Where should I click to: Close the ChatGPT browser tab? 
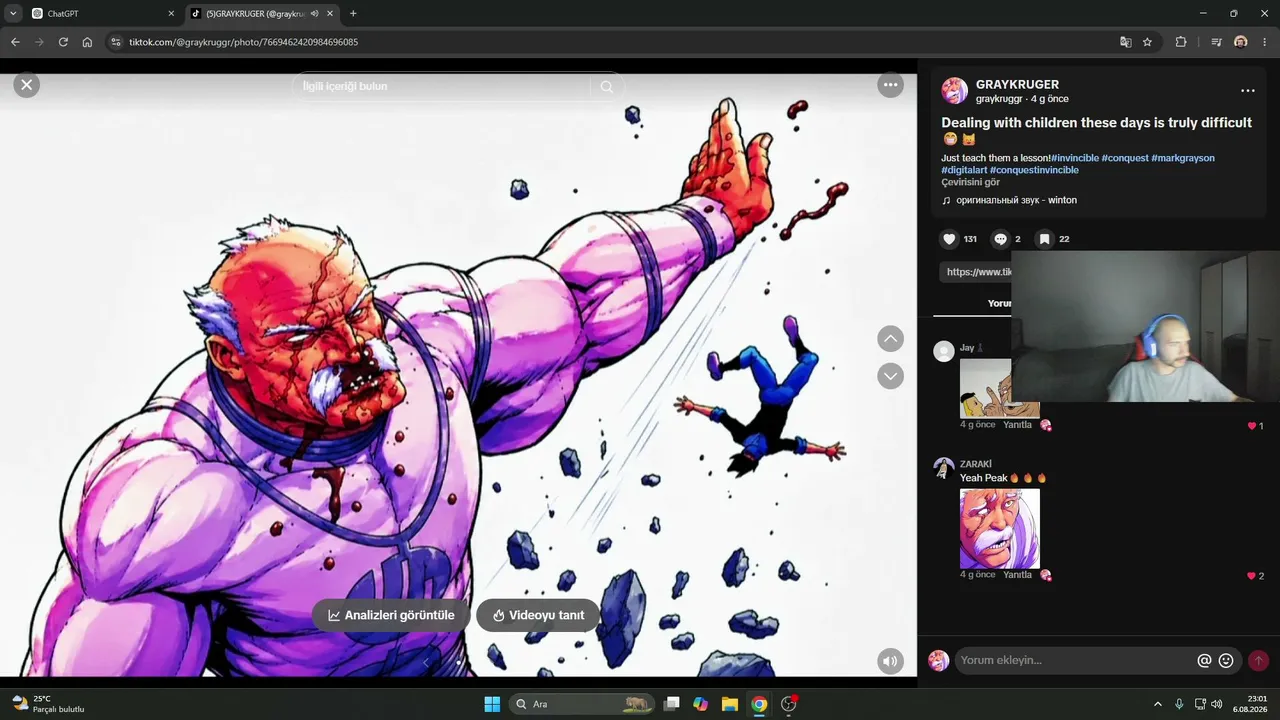[x=171, y=14]
